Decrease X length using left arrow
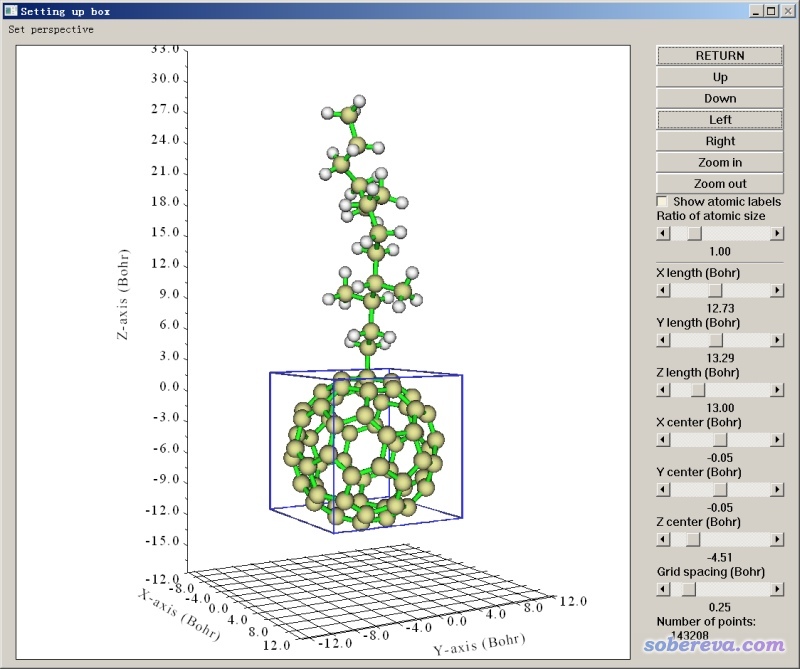The height and width of the screenshot is (669, 800). (x=663, y=290)
